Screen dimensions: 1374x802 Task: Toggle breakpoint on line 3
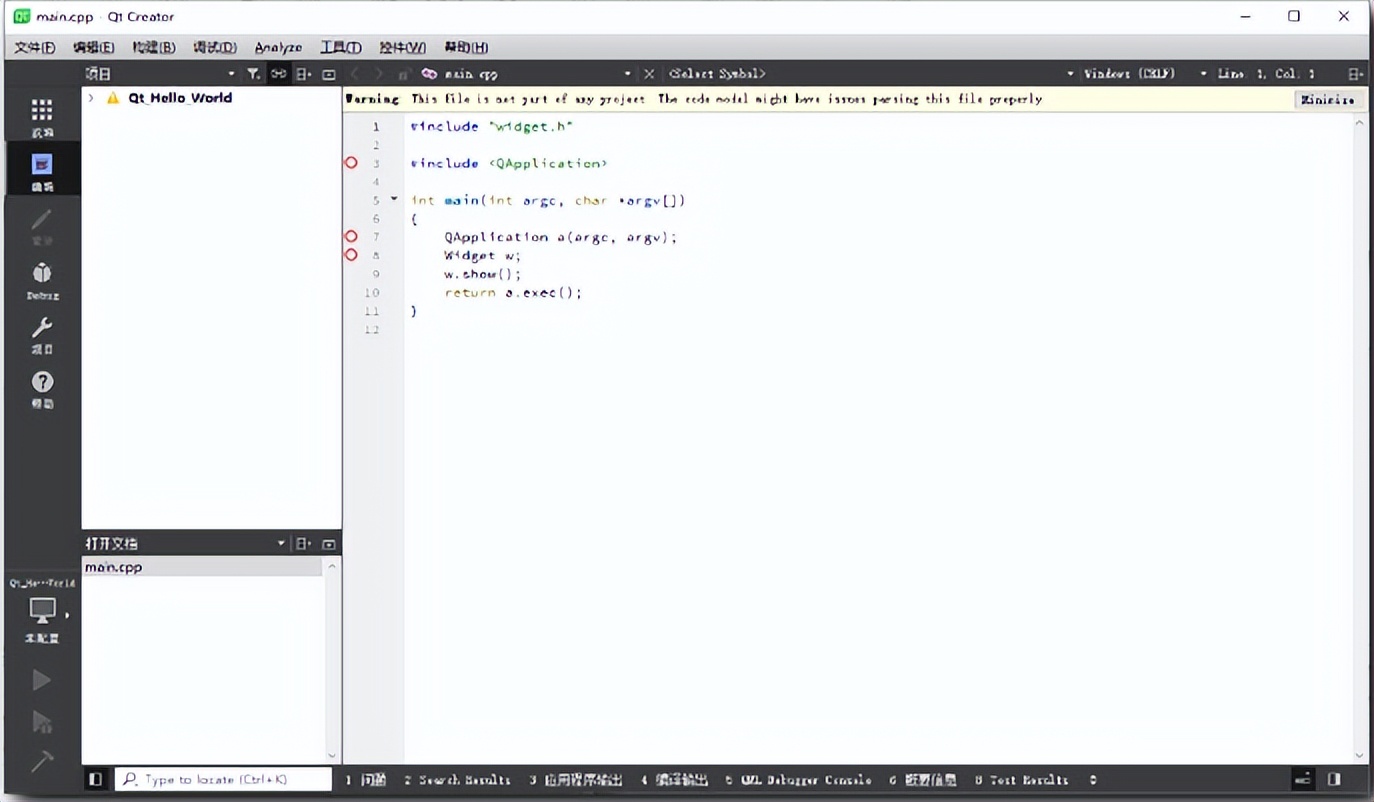[351, 163]
